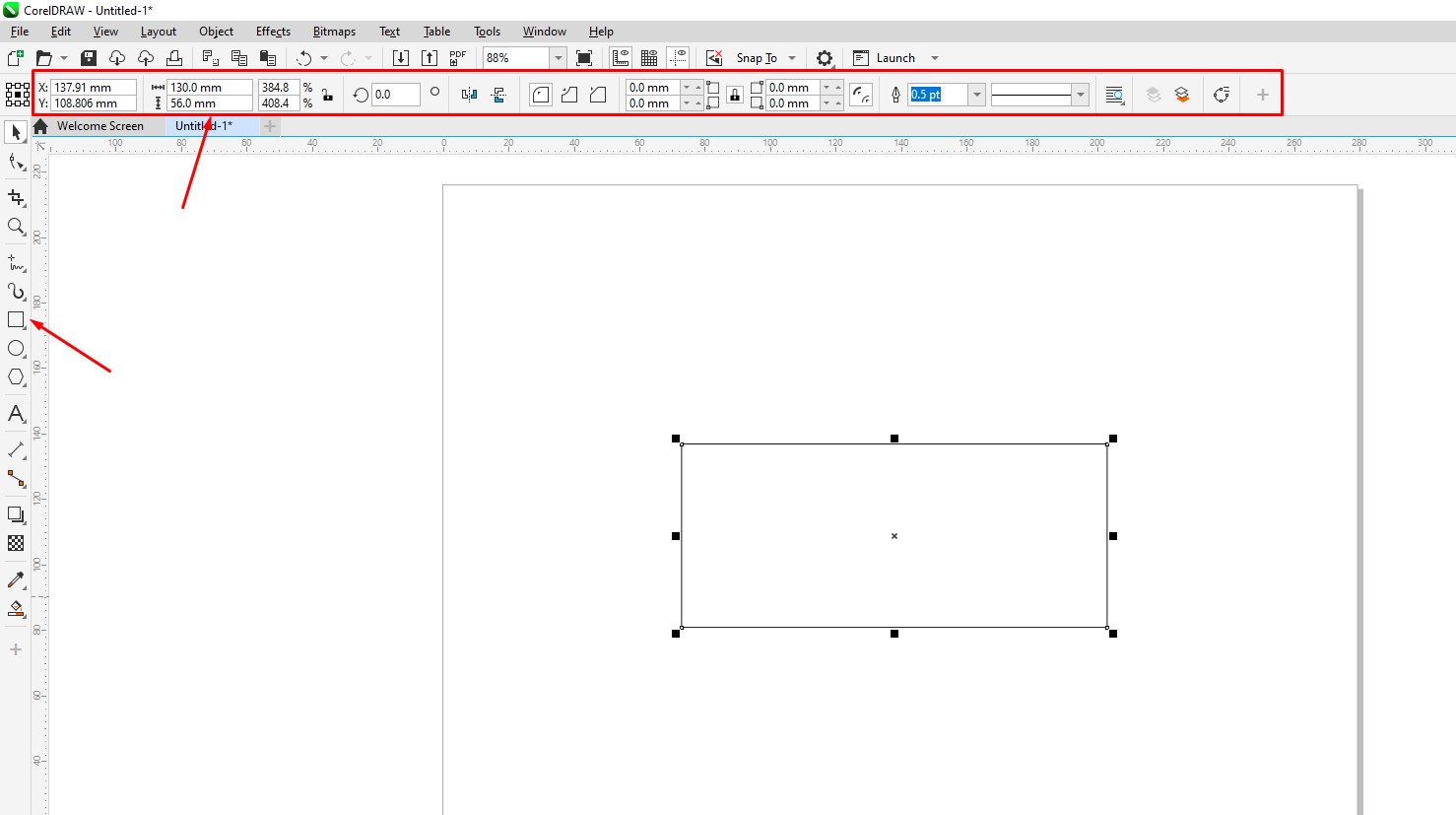Select the Polygon tool

click(x=16, y=377)
